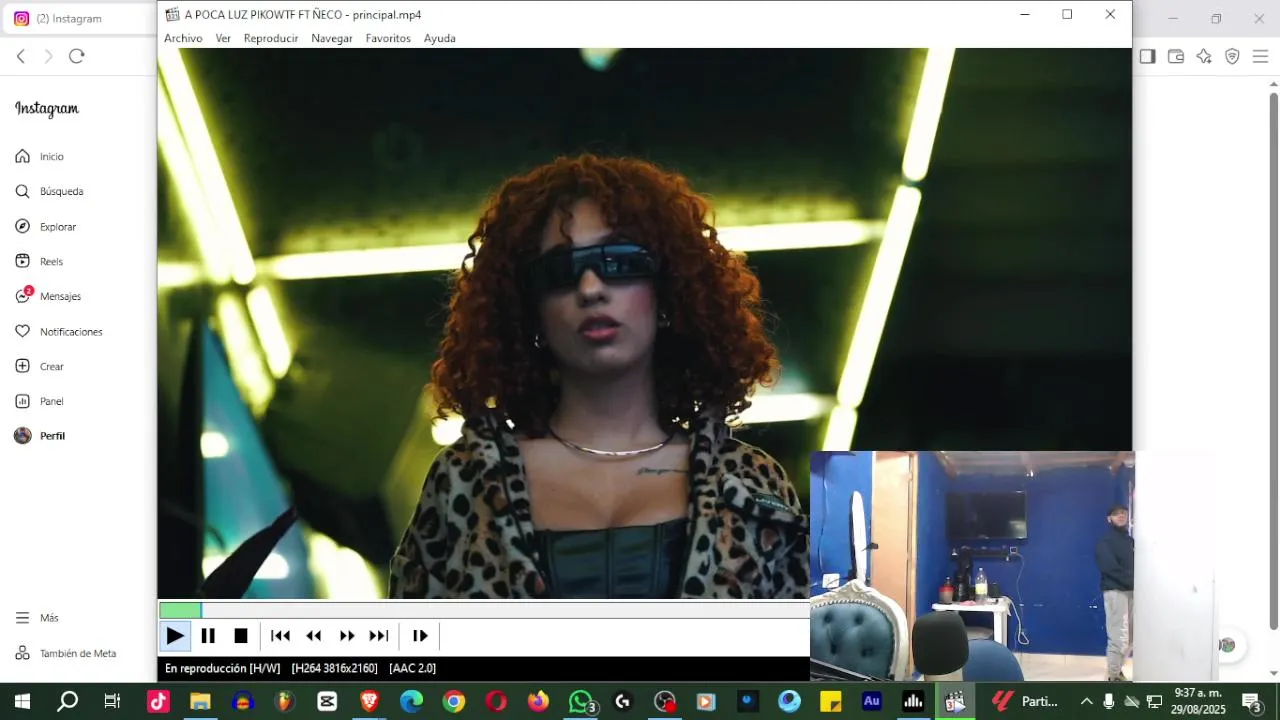
Task: Stop the video with the square button
Action: click(241, 636)
